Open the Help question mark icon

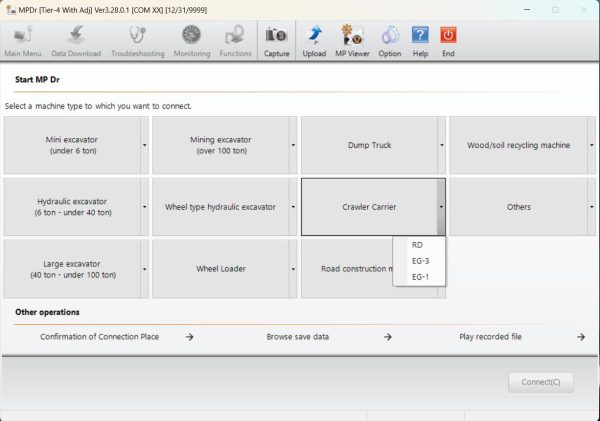pos(420,41)
